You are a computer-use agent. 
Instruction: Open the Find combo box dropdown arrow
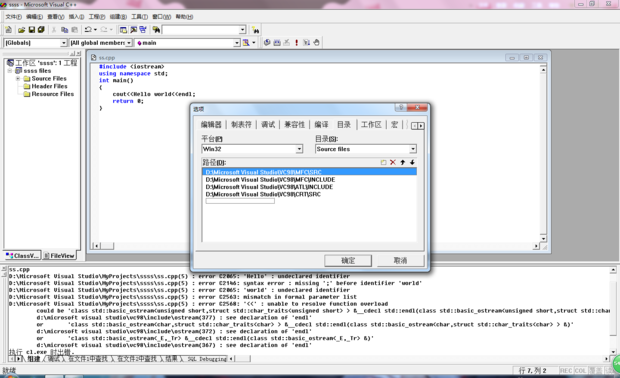[x=242, y=30]
